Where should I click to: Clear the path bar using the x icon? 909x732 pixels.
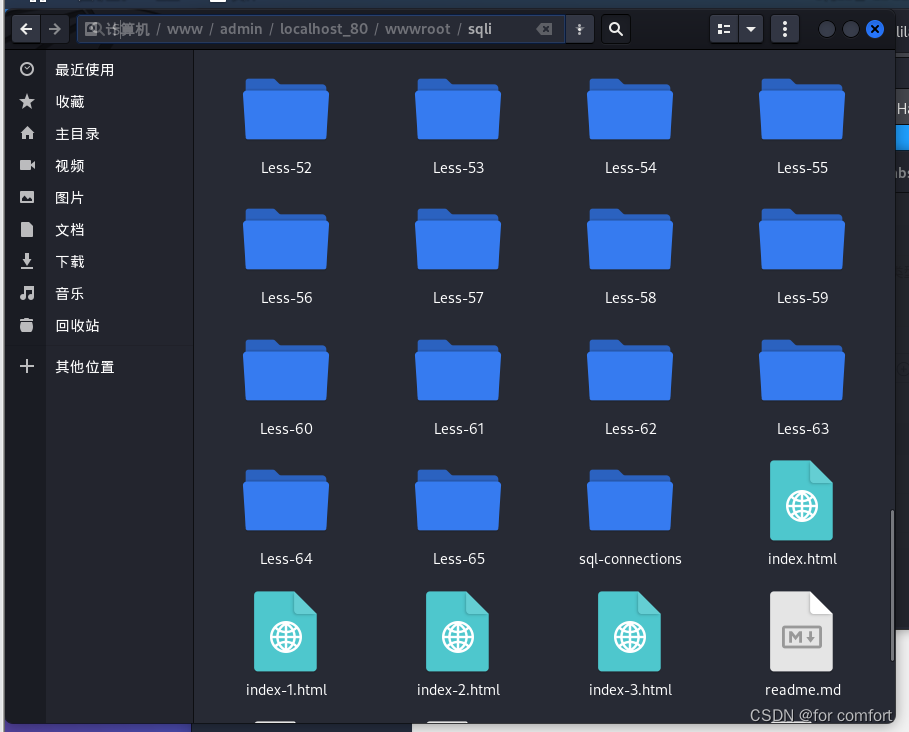[544, 29]
